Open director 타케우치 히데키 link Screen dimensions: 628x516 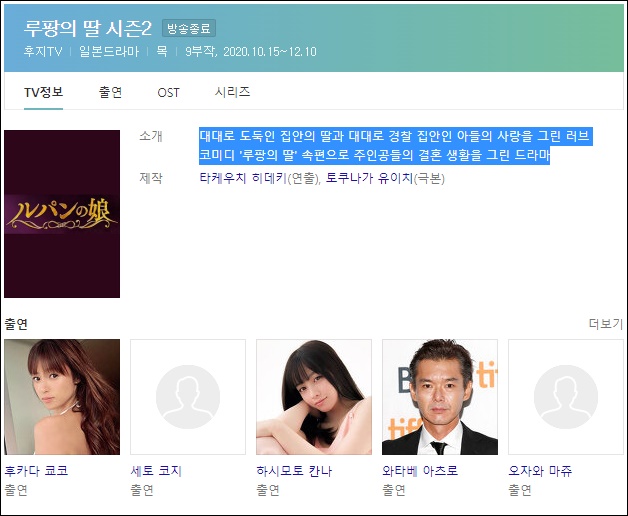pos(243,178)
